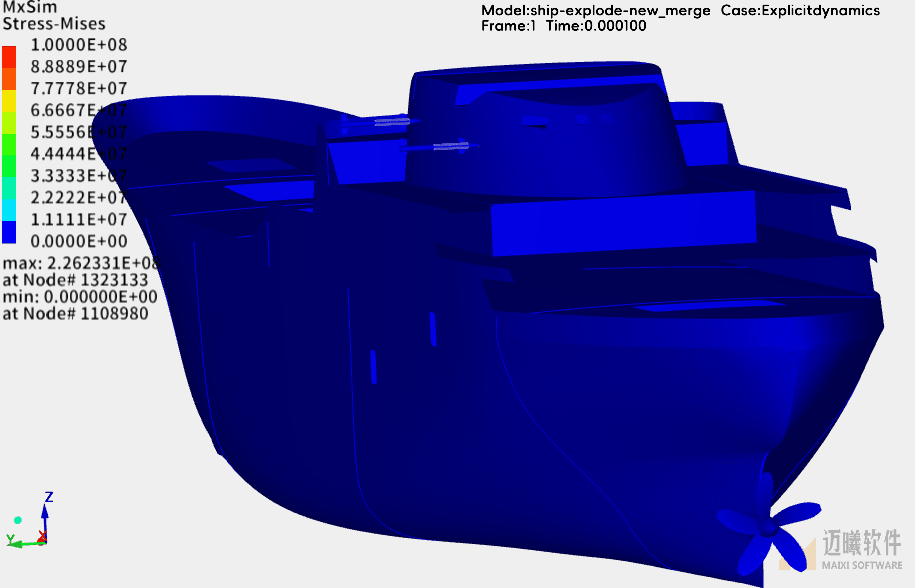Pick the red band in the stress legend

tap(9, 56)
